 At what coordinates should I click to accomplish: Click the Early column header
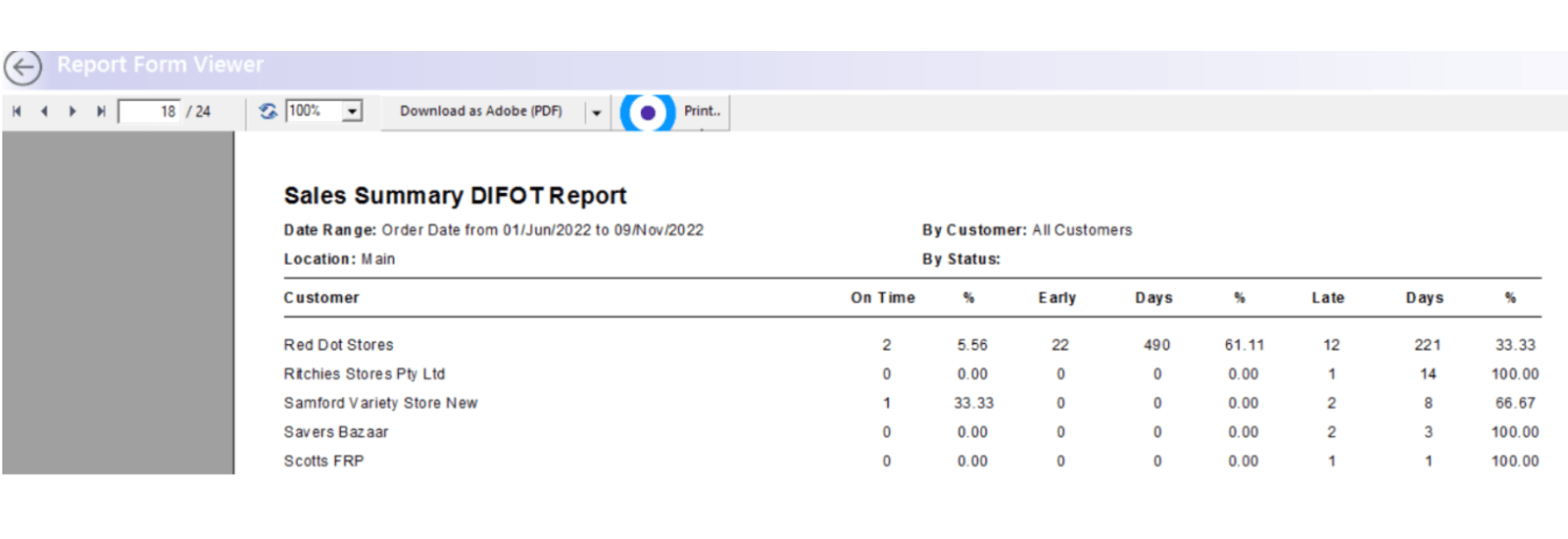[x=1057, y=298]
